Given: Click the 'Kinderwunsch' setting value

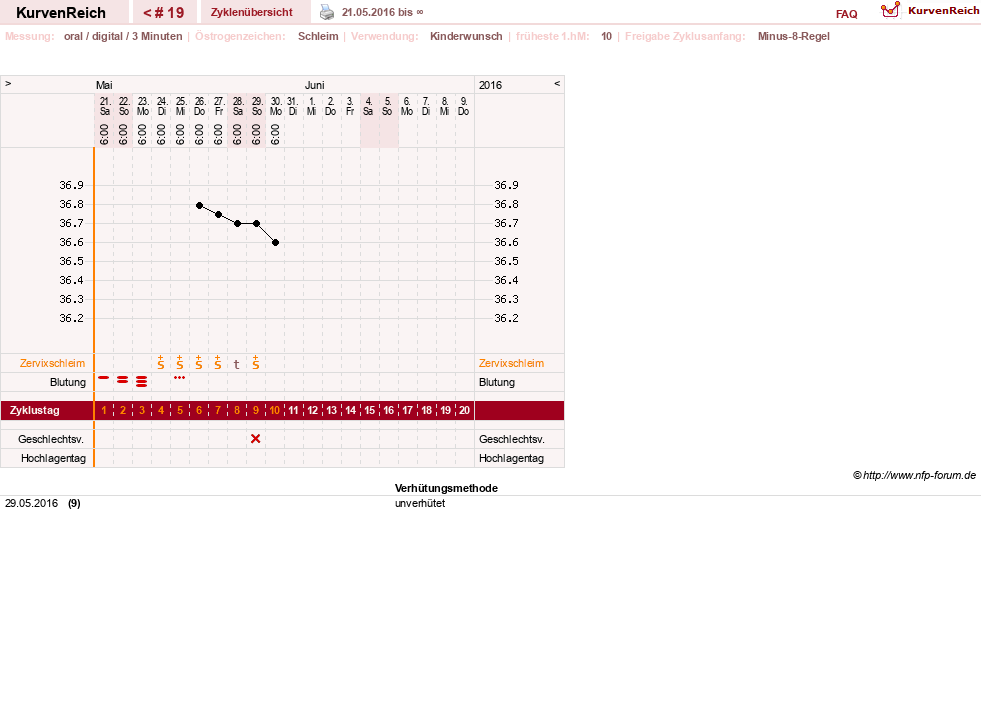Looking at the screenshot, I should 466,36.
